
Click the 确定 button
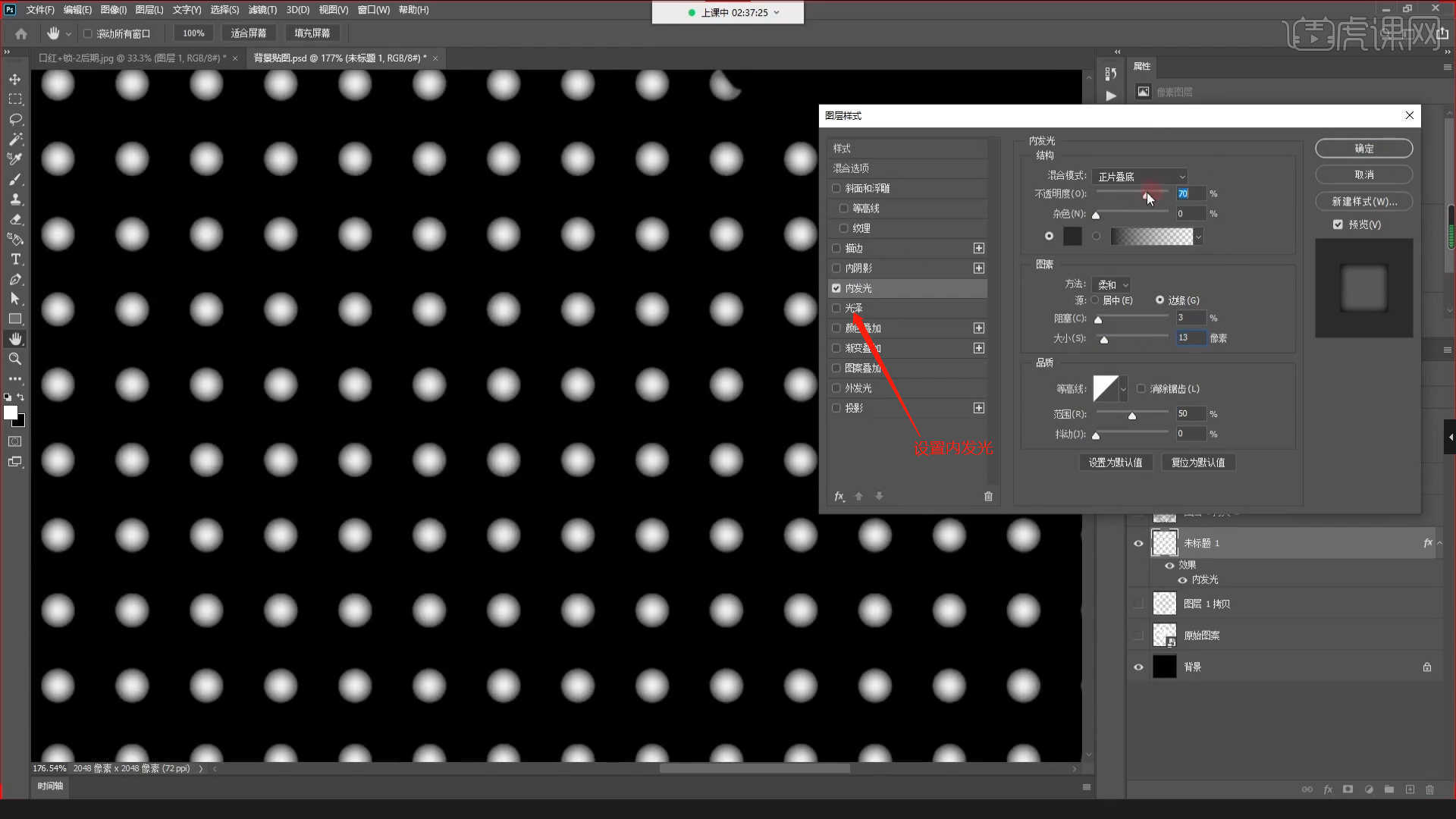click(x=1363, y=149)
